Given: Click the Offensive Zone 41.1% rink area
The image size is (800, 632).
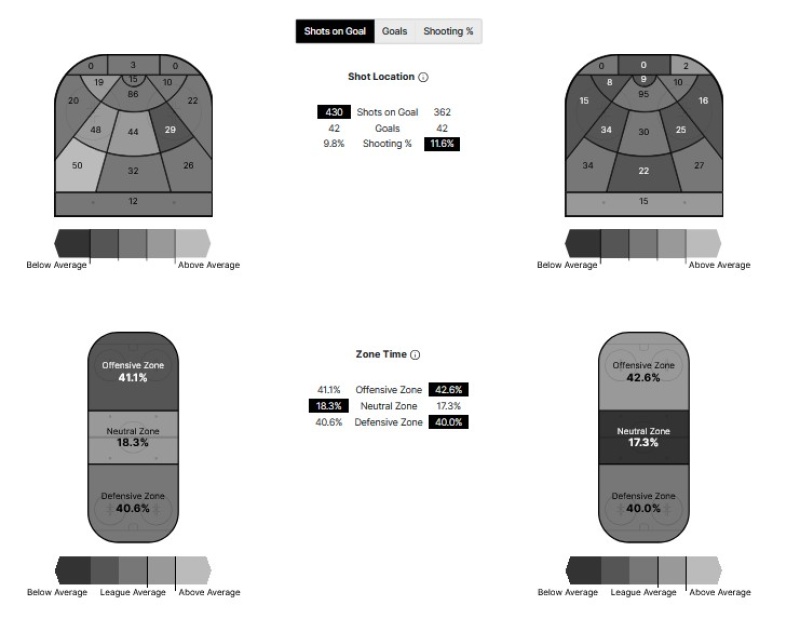Looking at the screenshot, I should pyautogui.click(x=133, y=371).
